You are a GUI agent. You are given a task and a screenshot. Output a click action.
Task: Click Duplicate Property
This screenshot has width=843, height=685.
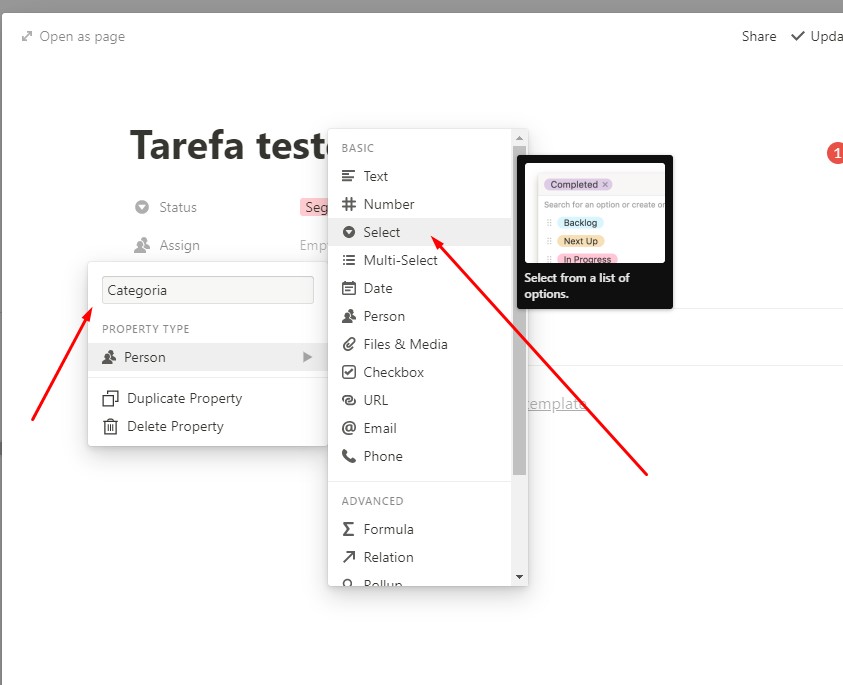click(208, 398)
